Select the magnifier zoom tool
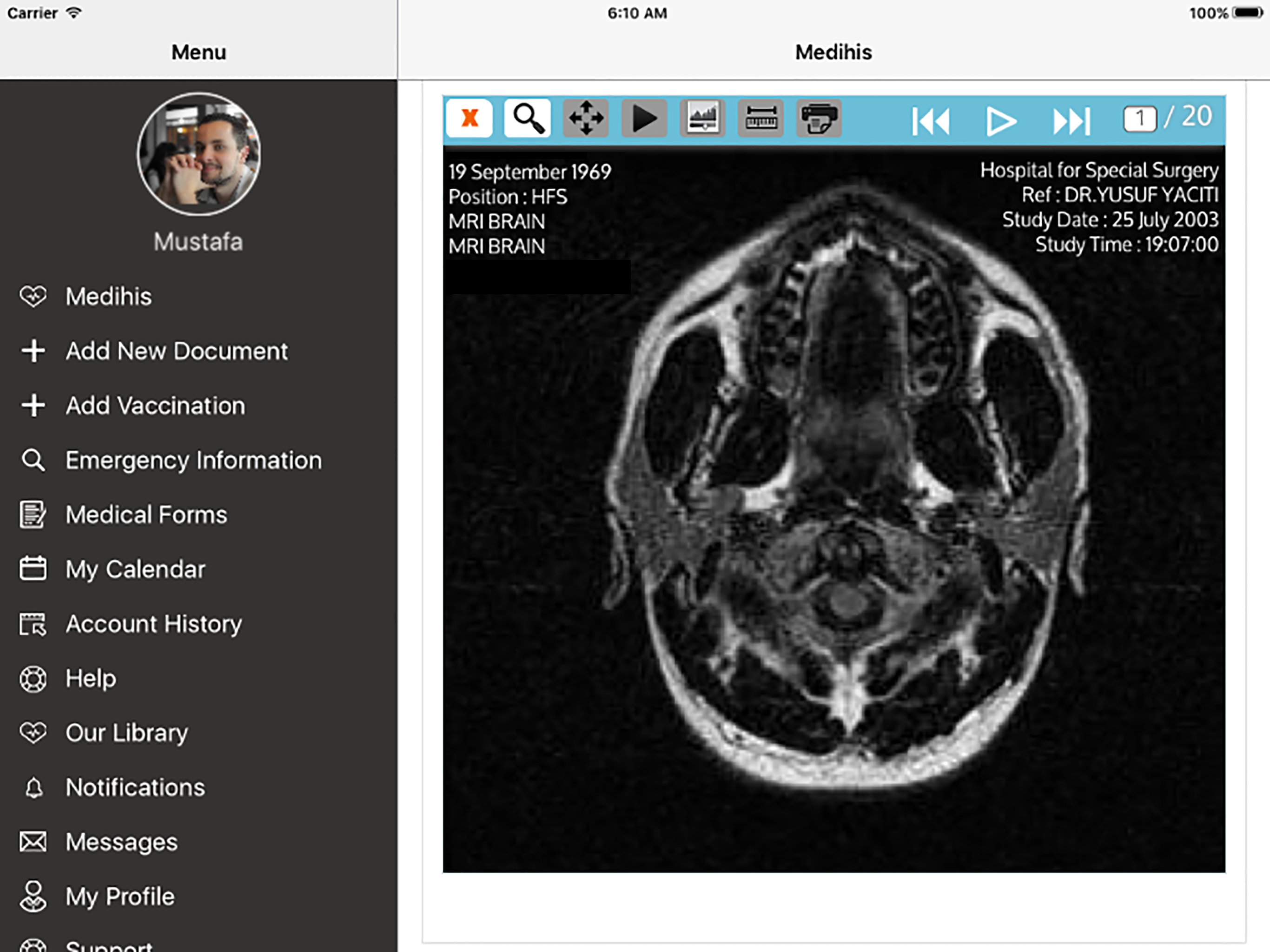This screenshot has height=952, width=1270. [x=527, y=119]
